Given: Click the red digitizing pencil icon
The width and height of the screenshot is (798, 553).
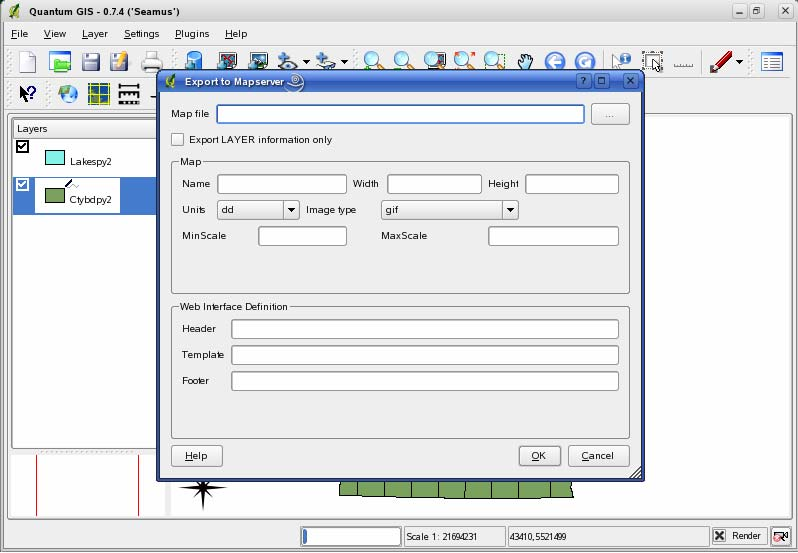Looking at the screenshot, I should point(721,62).
